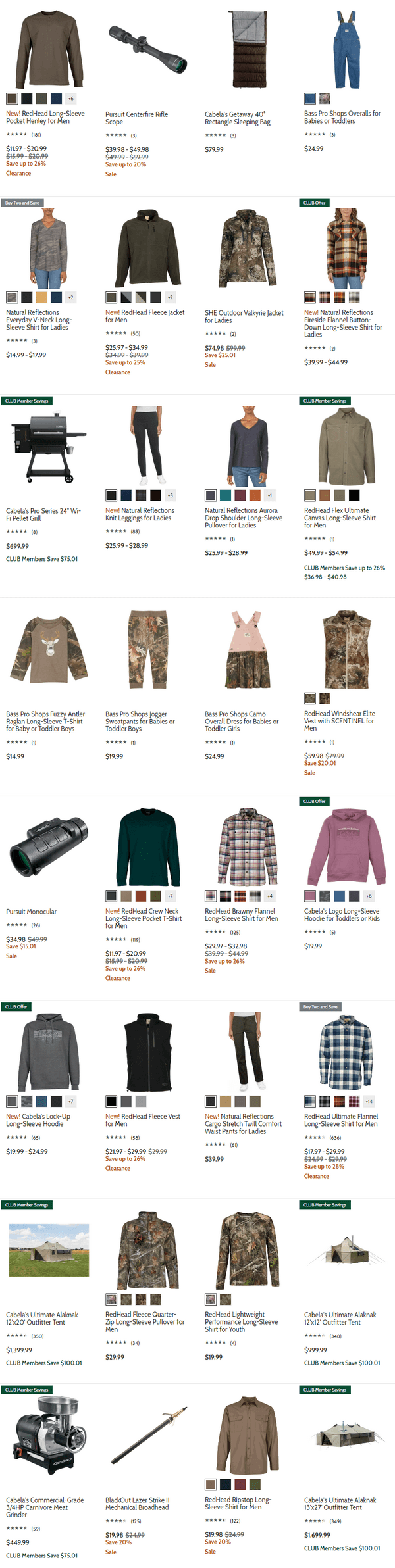Click the Buy Two and Save badge on ladies' shirt
Viewport: 395px width, 1568px height.
(22, 203)
